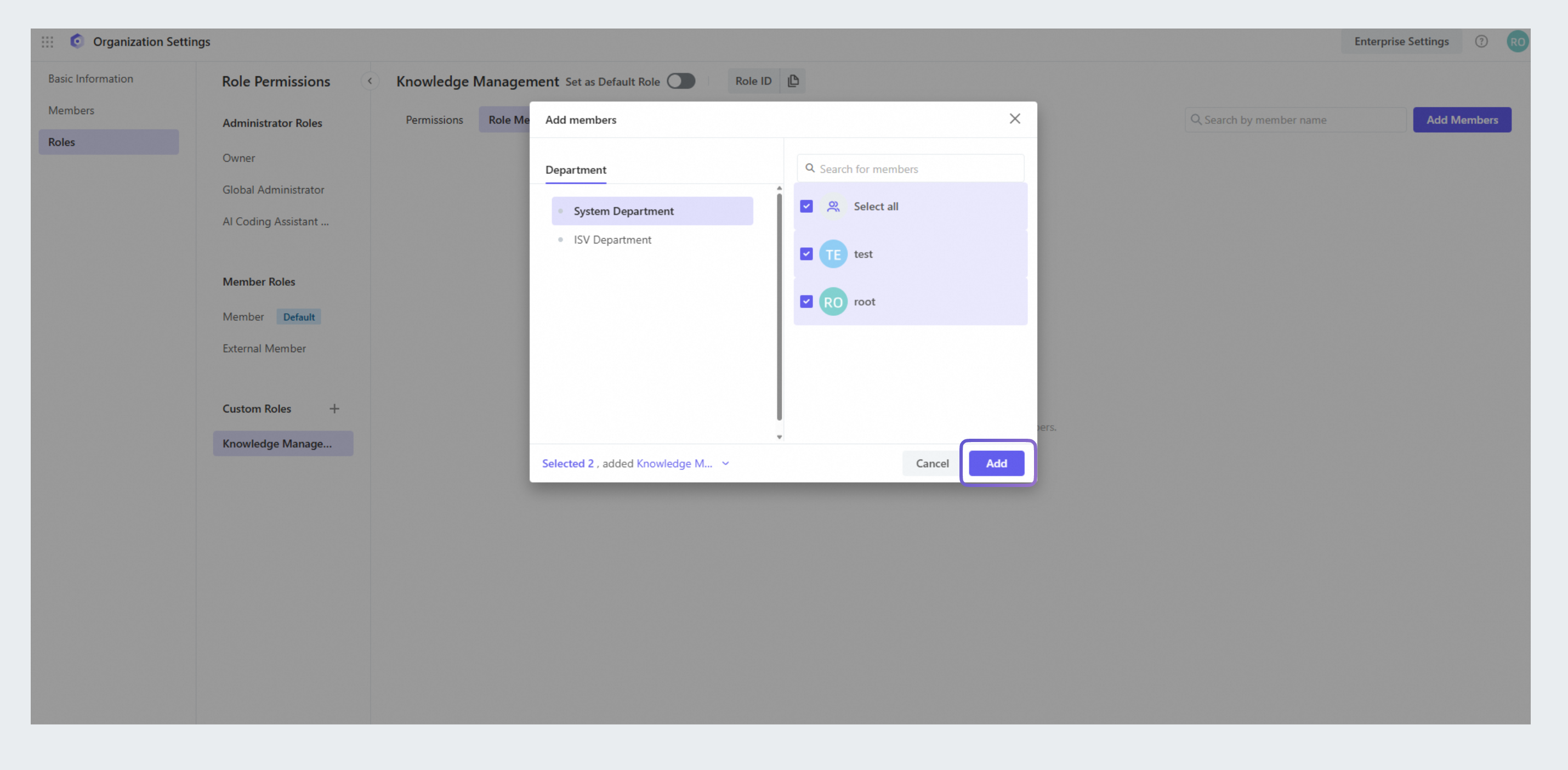Expand the selected members dropdown arrow
The image size is (1568, 770).
[725, 463]
